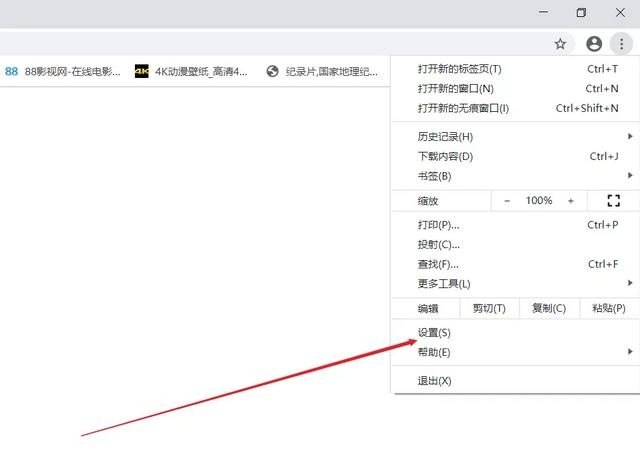Decrease zoom with the minus button
Image resolution: width=640 pixels, height=466 pixels.
(x=507, y=201)
